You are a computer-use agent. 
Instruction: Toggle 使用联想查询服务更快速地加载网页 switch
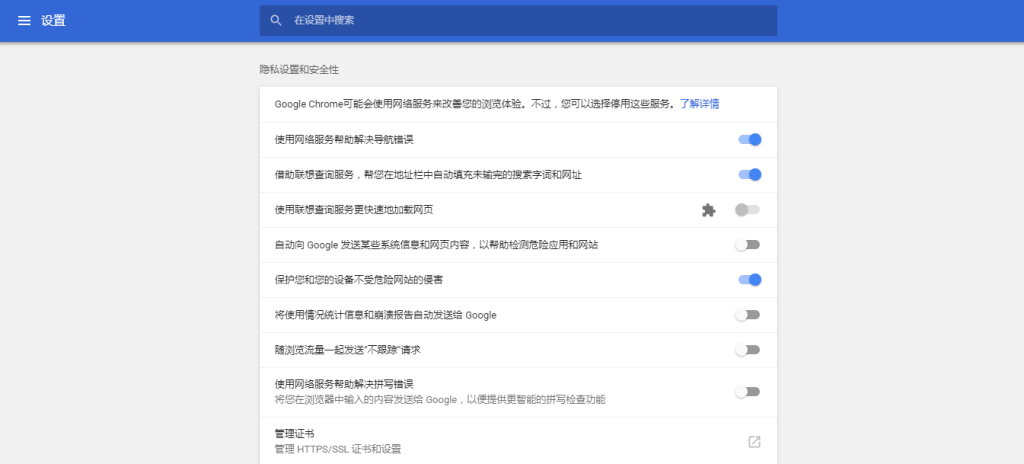pyautogui.click(x=748, y=210)
